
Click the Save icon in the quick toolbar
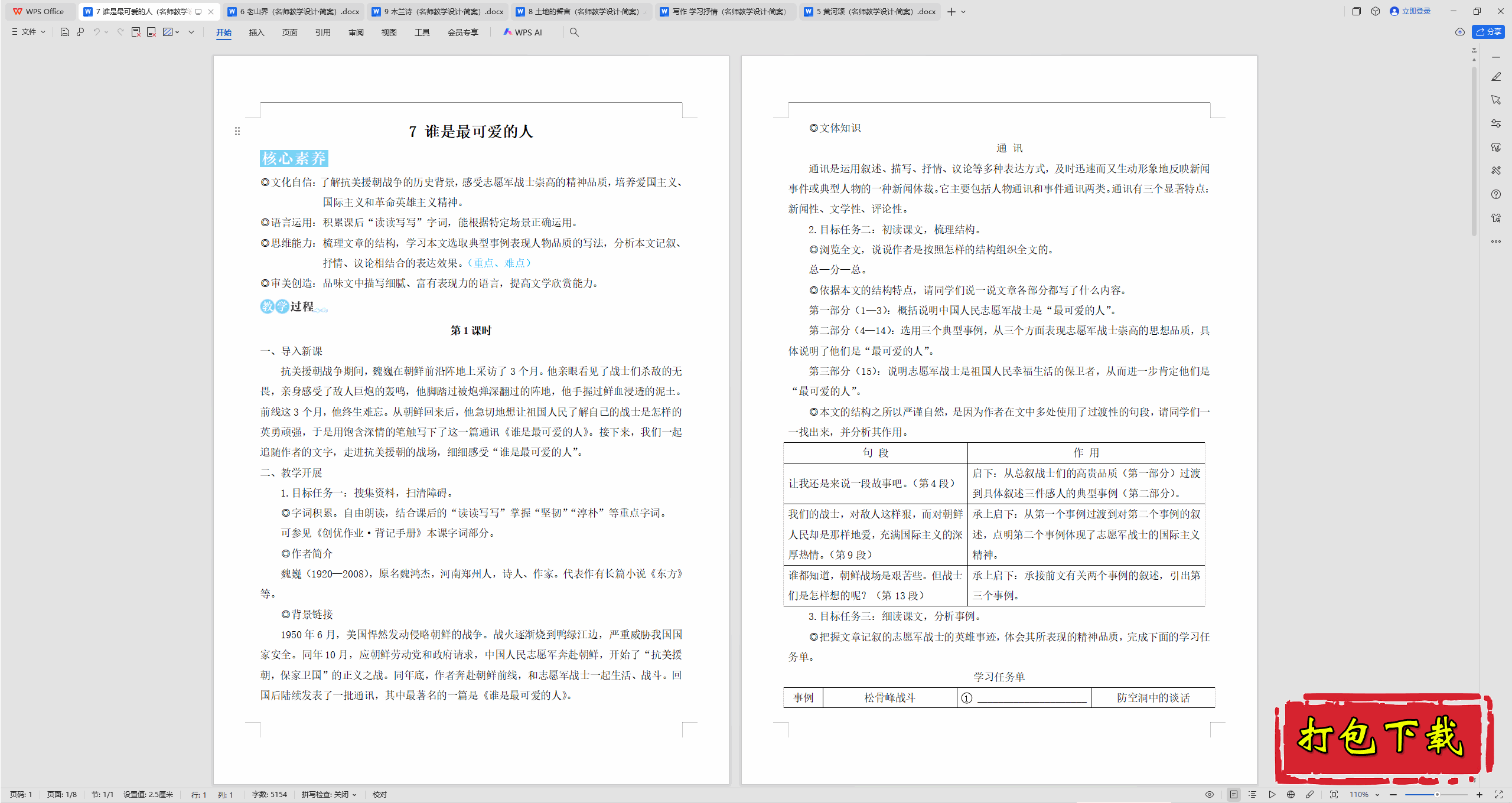[x=65, y=32]
